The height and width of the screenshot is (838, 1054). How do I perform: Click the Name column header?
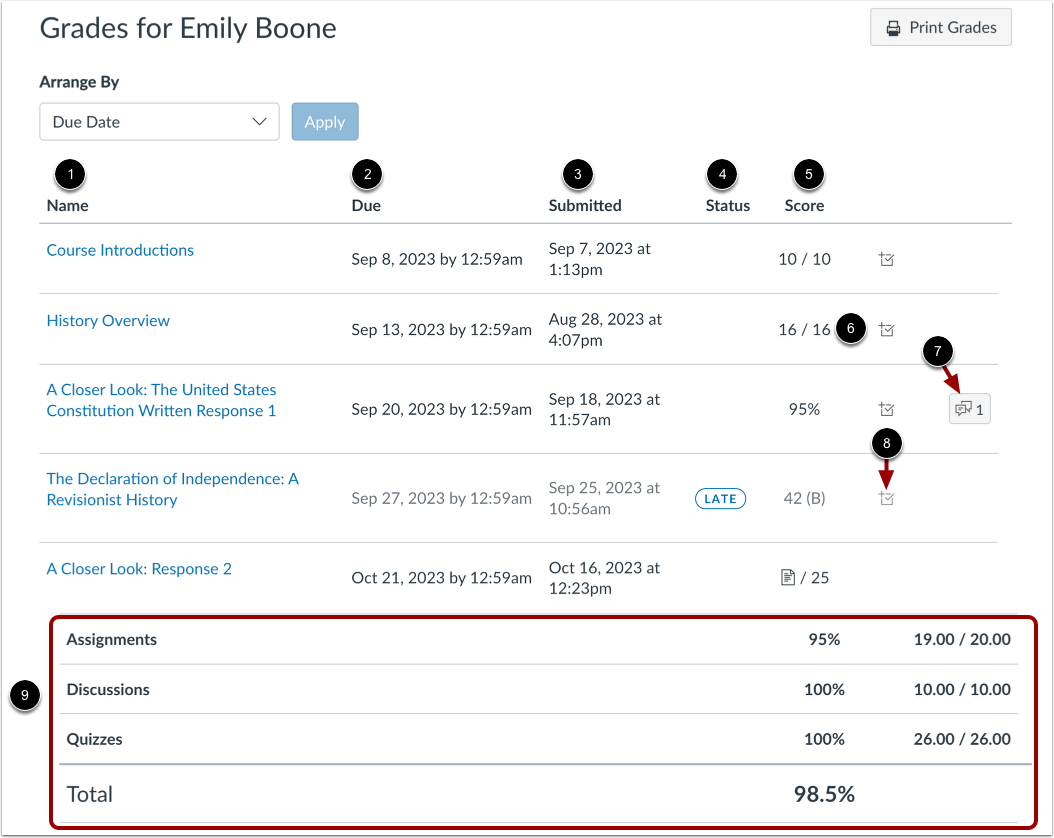click(x=67, y=206)
